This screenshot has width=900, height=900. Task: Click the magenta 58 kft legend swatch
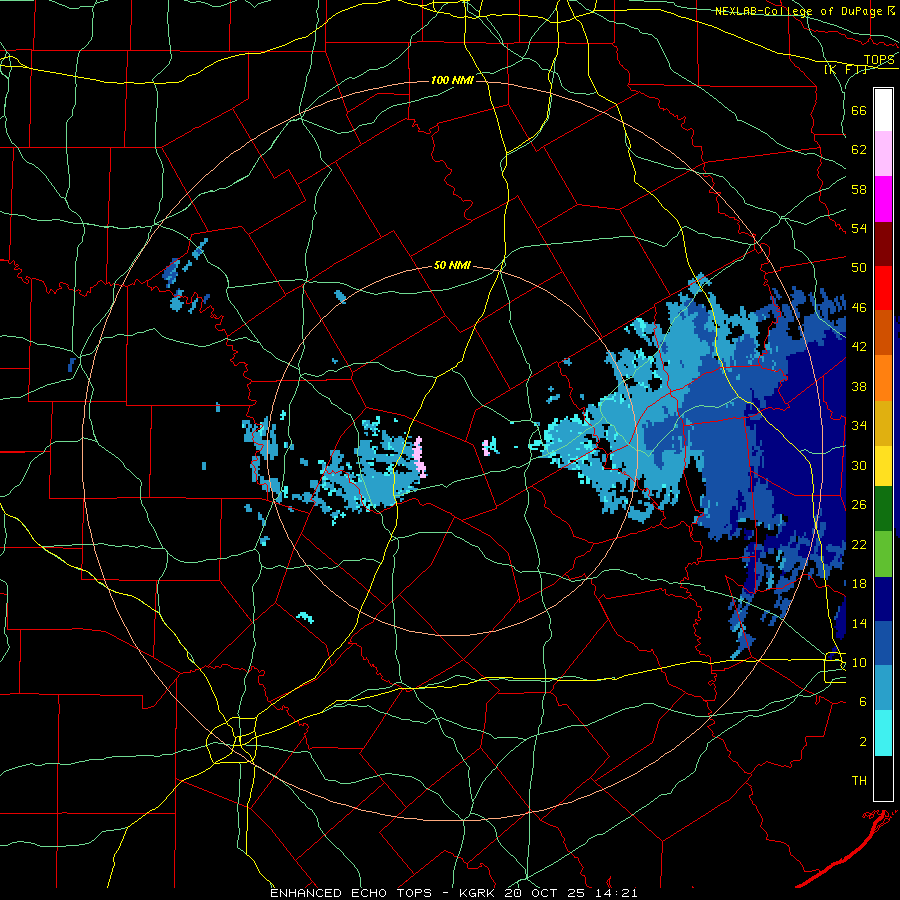coord(883,199)
